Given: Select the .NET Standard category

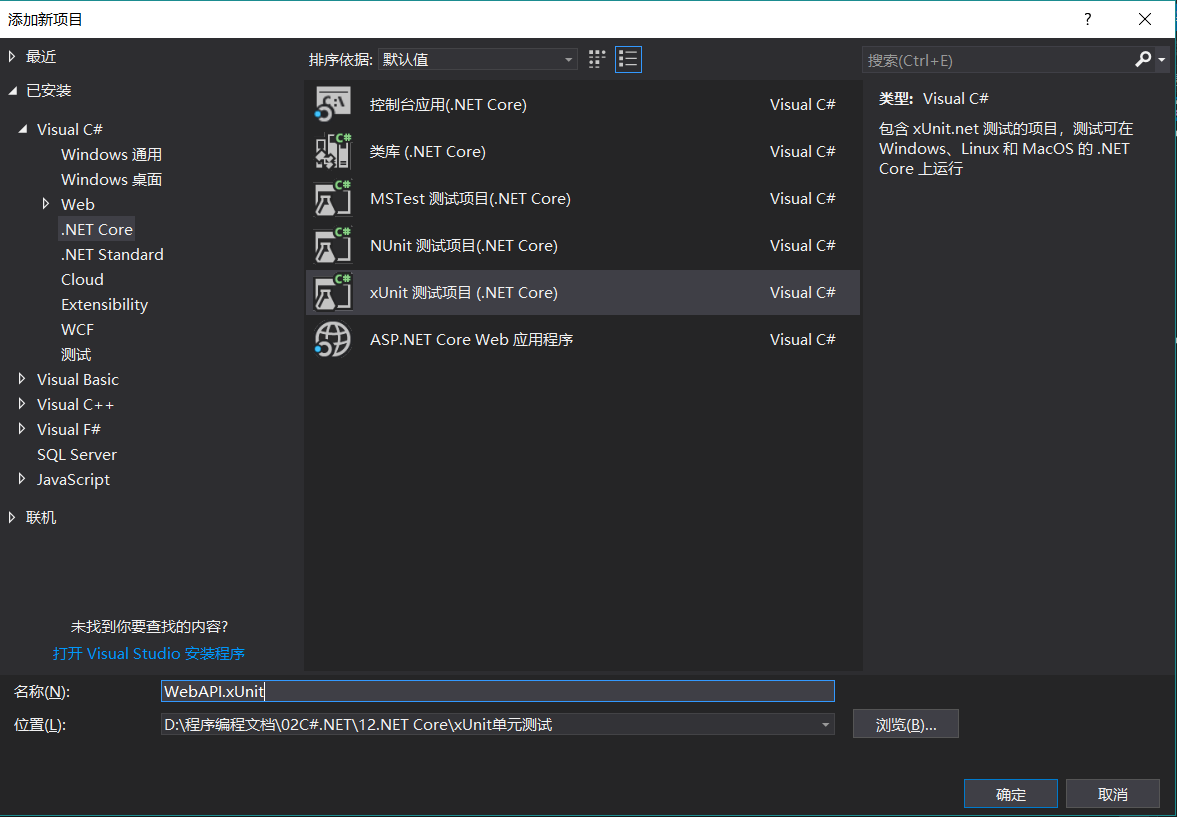Looking at the screenshot, I should coord(112,255).
